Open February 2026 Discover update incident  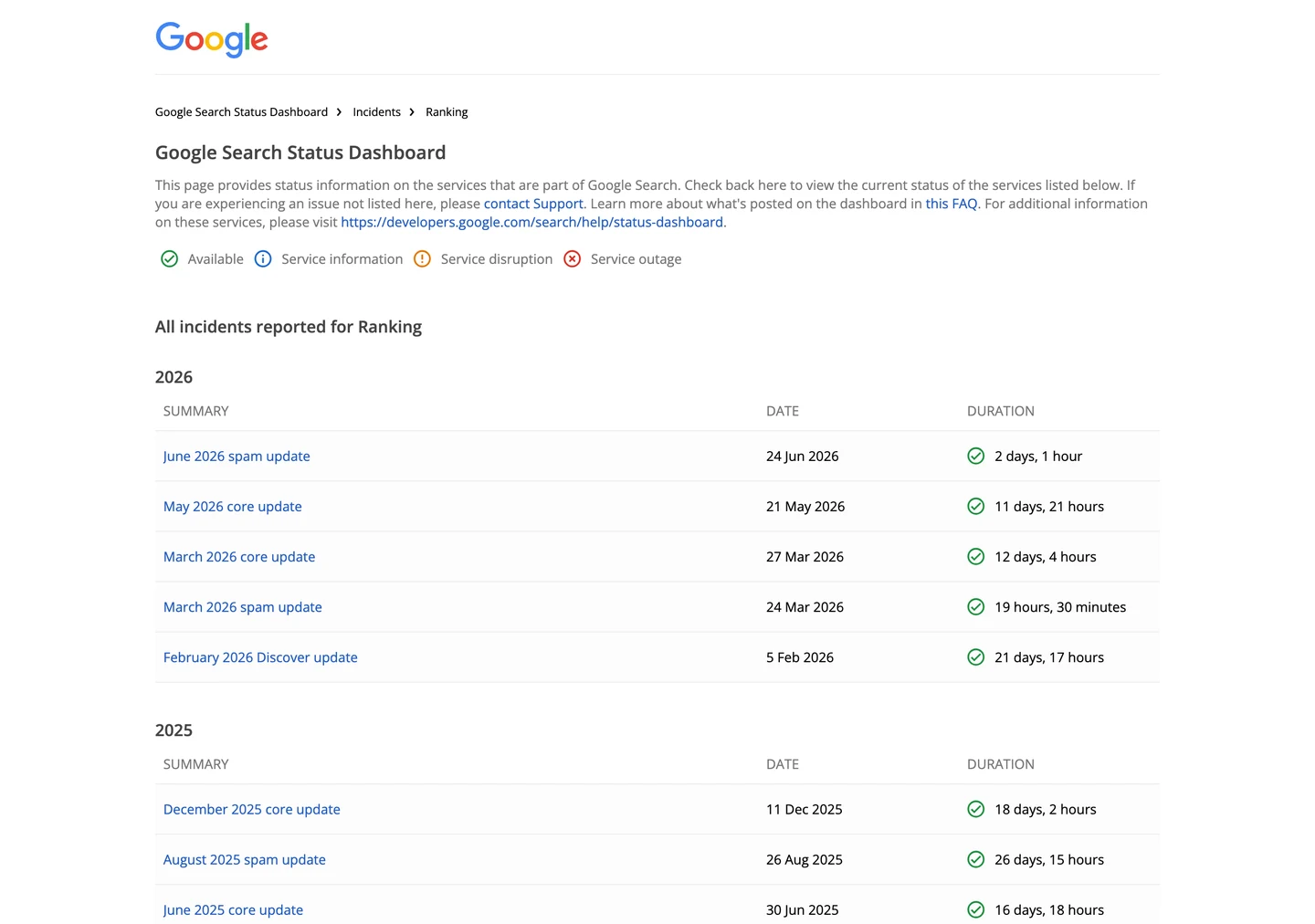coord(260,657)
